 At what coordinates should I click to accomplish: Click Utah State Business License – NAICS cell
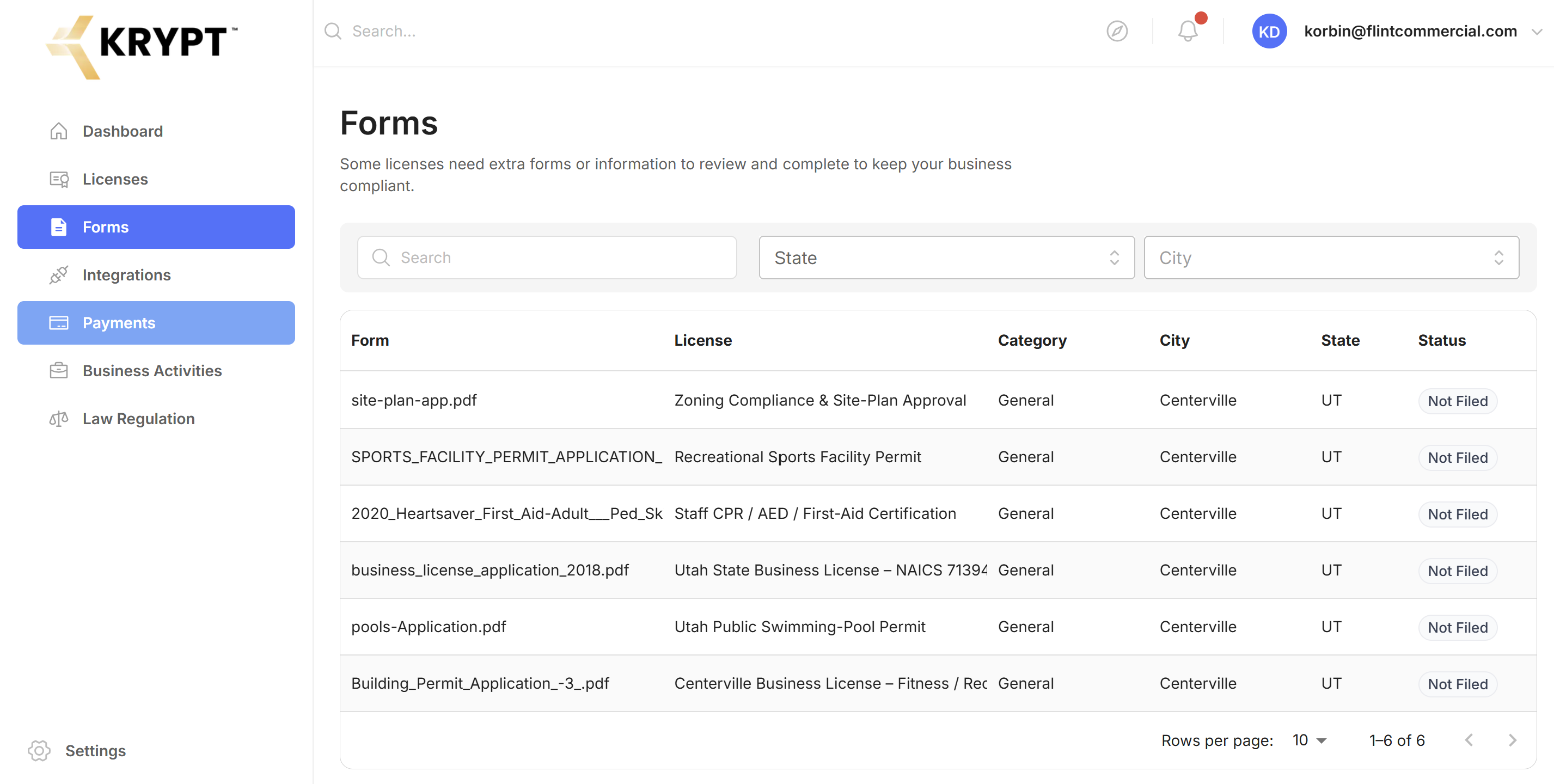coord(831,570)
